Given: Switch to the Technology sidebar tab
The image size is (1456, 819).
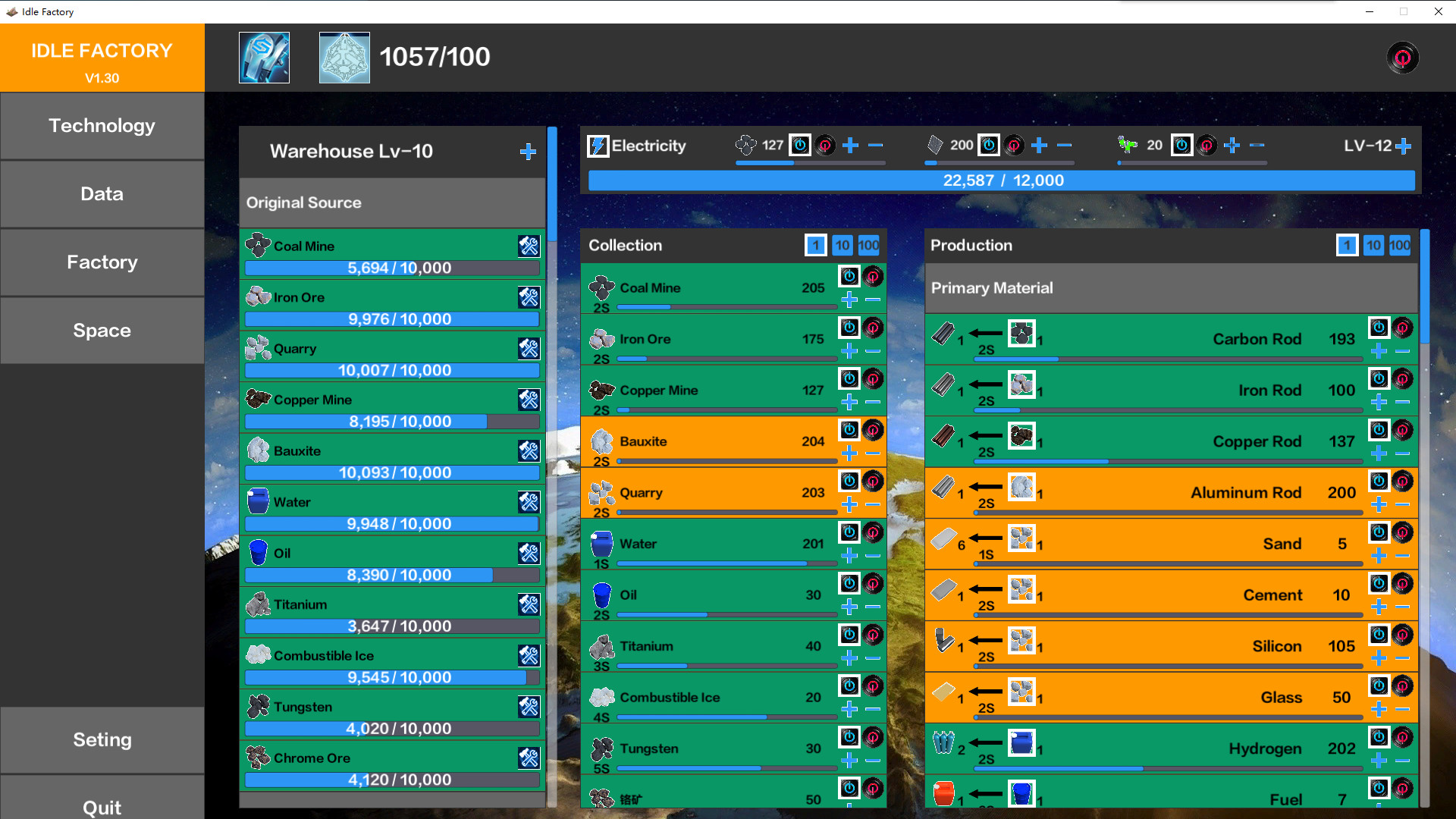Looking at the screenshot, I should [102, 126].
